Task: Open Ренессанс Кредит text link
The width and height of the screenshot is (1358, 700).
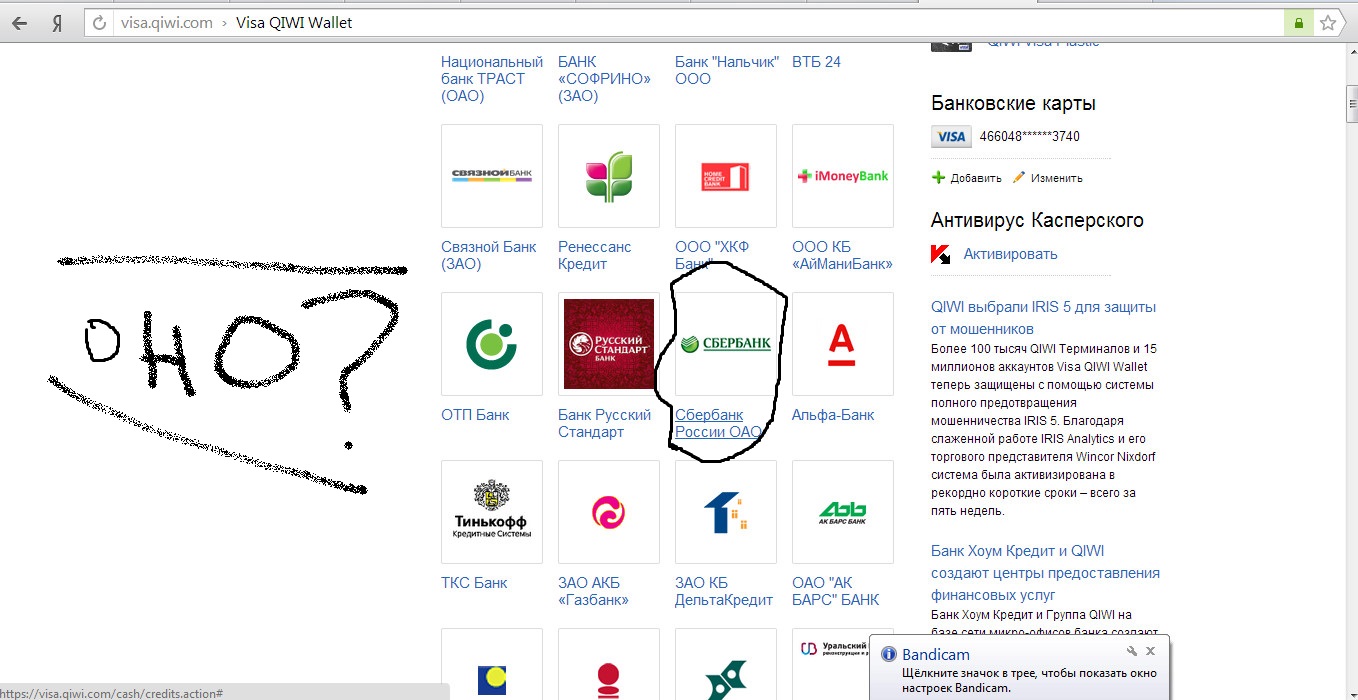Action: [595, 256]
